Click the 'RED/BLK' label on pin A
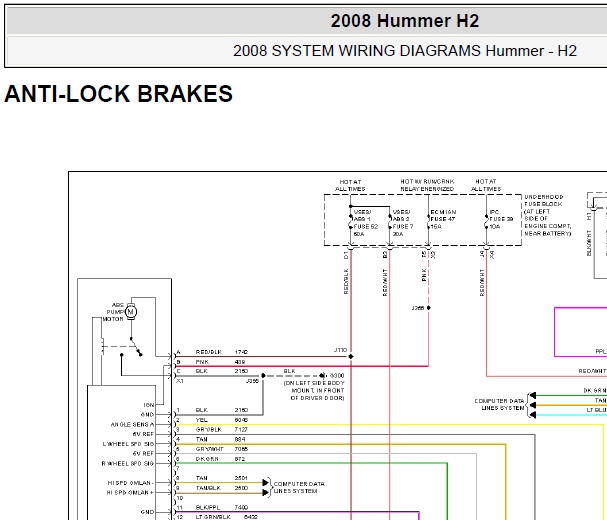607x520 pixels. coord(209,352)
